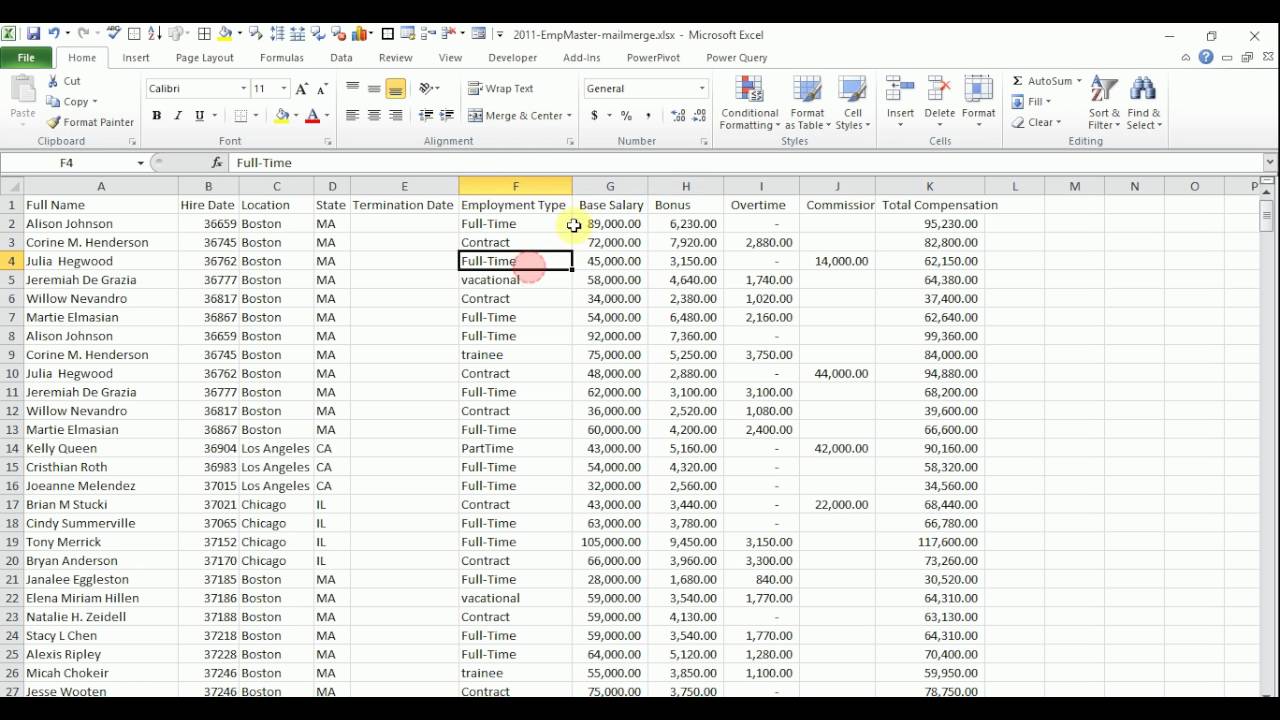Increase the cell indent
The image size is (1280, 720).
click(447, 116)
